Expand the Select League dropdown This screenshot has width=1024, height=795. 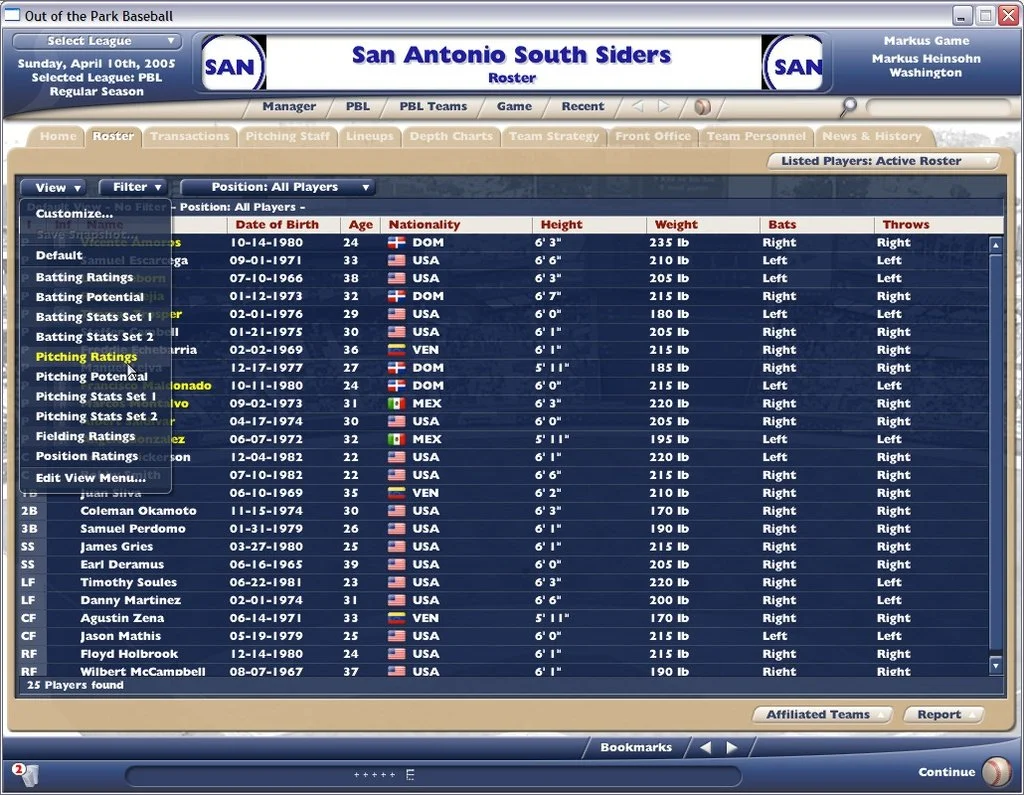98,41
